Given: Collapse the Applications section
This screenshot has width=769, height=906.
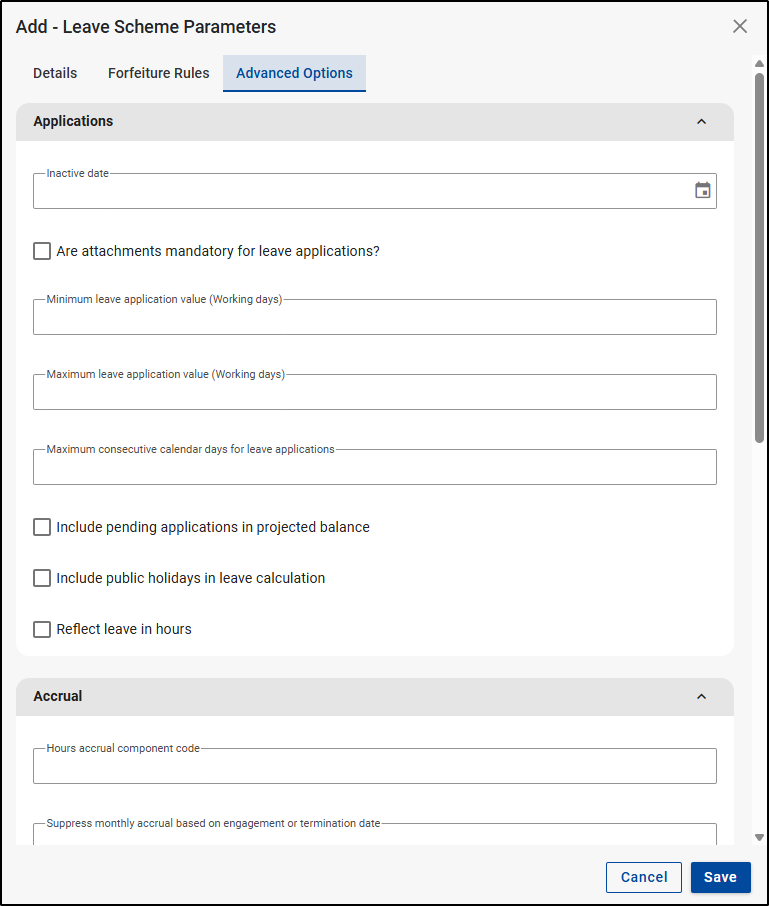Looking at the screenshot, I should (x=701, y=122).
